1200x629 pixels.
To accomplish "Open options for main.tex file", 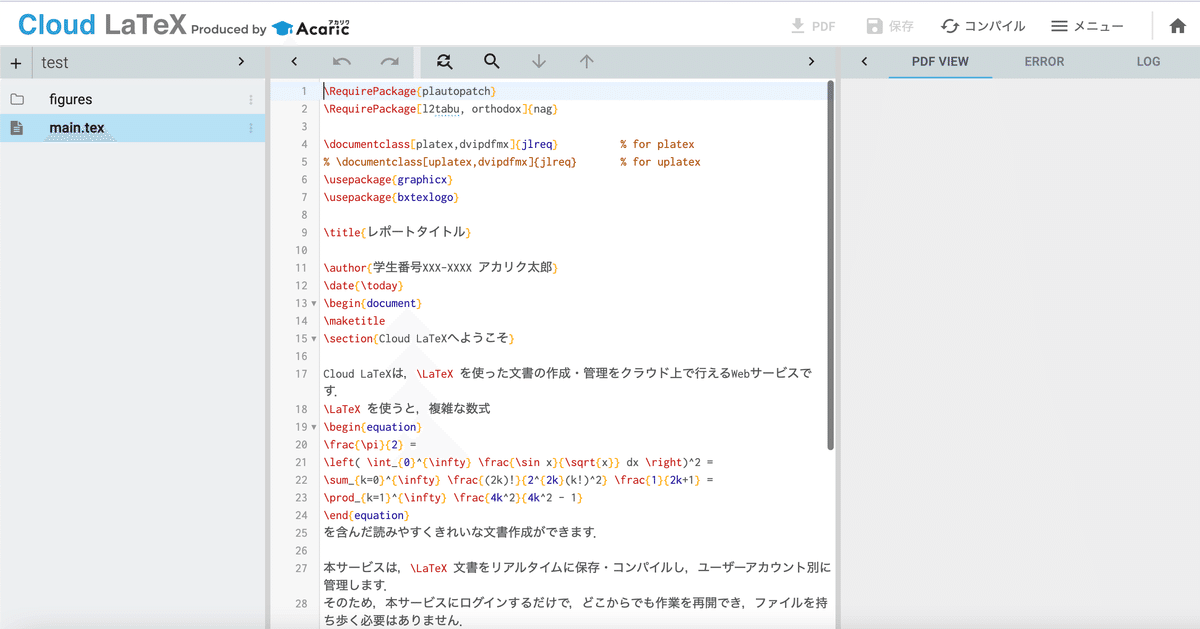I will click(251, 128).
